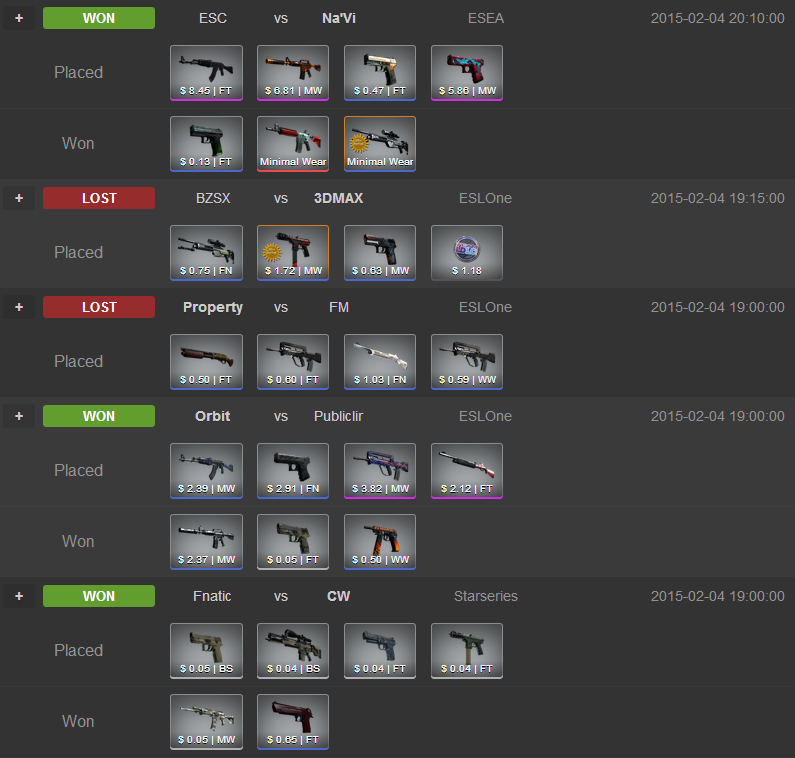795x758 pixels.
Task: Select the $1.72 MW StatTrak SMG item
Action: click(293, 253)
